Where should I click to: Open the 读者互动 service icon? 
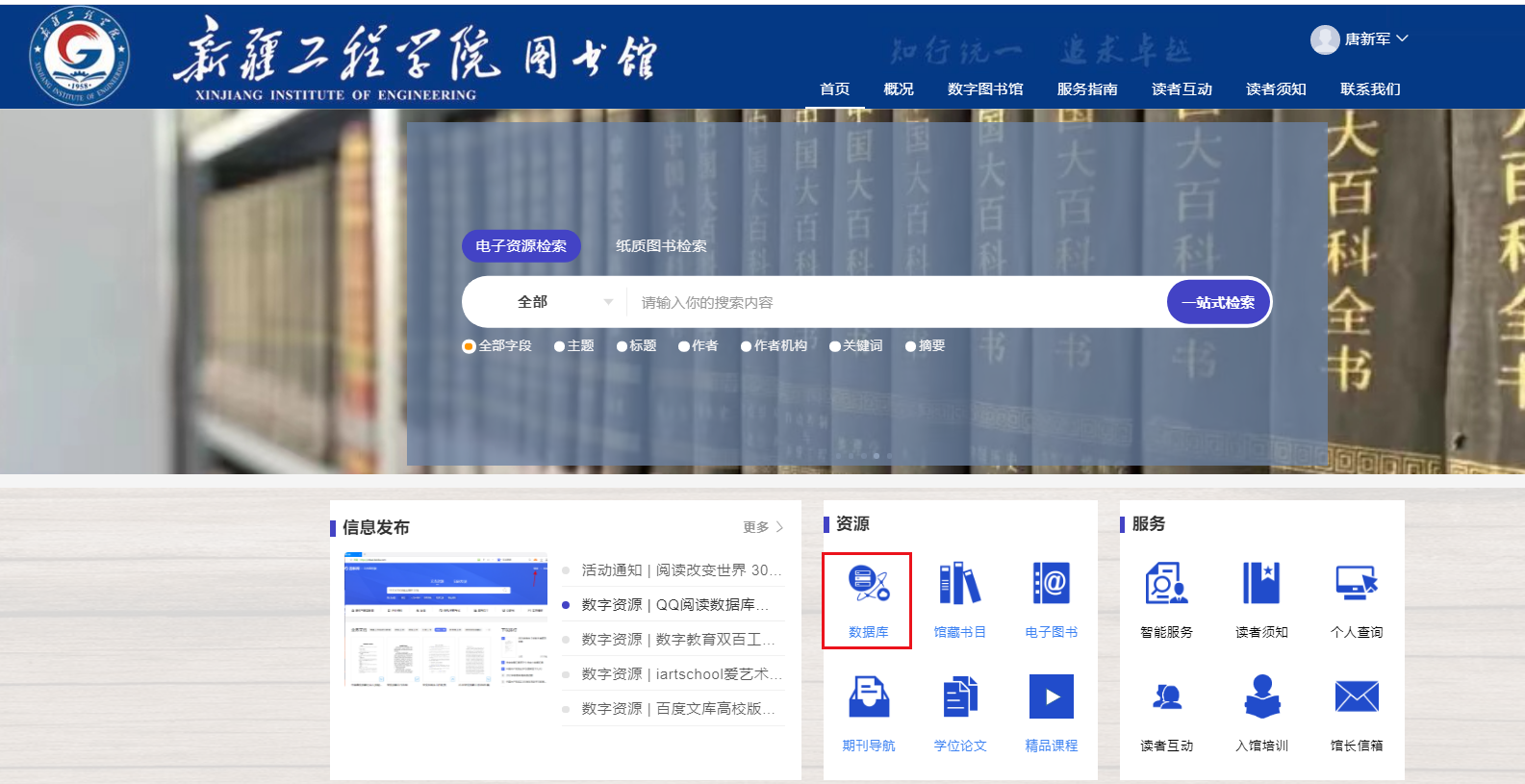1167,696
